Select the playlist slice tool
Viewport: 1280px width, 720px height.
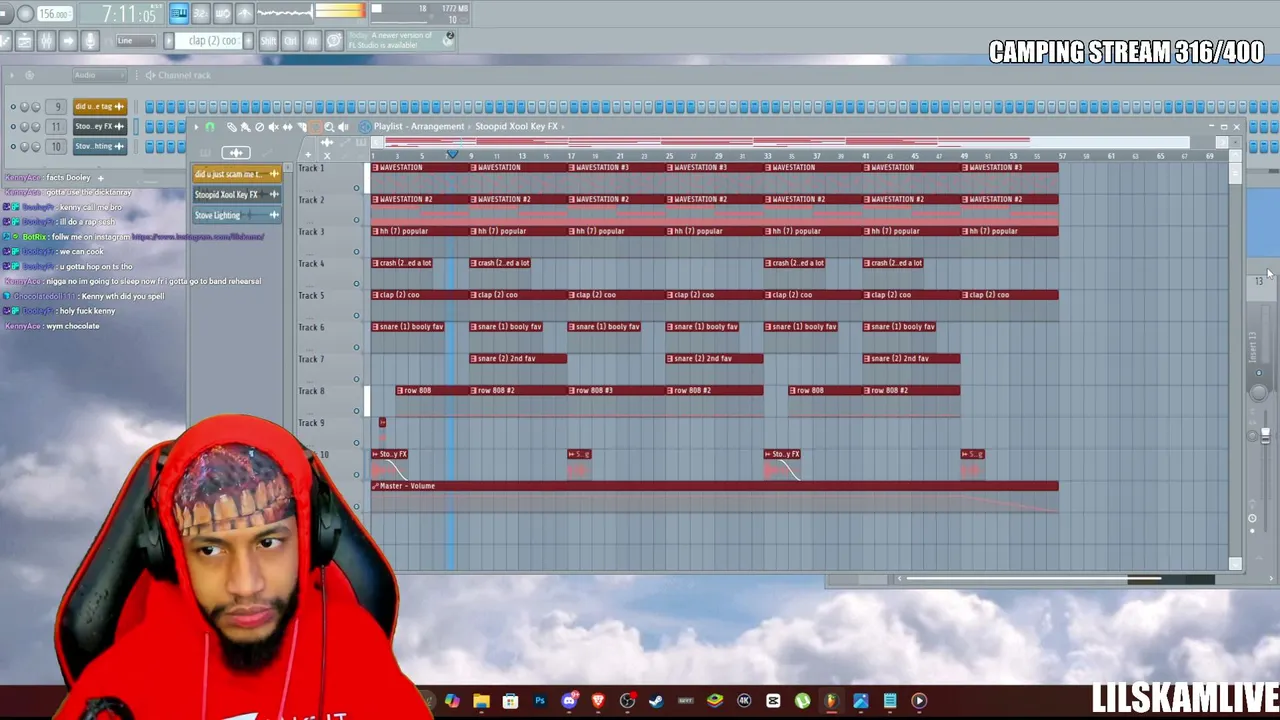point(302,127)
